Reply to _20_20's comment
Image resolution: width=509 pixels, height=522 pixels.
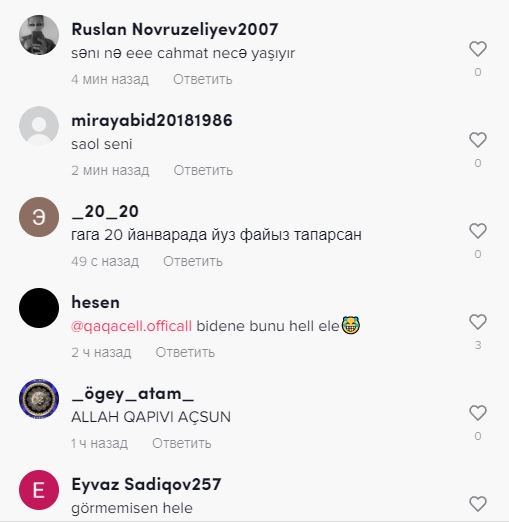[x=193, y=261]
